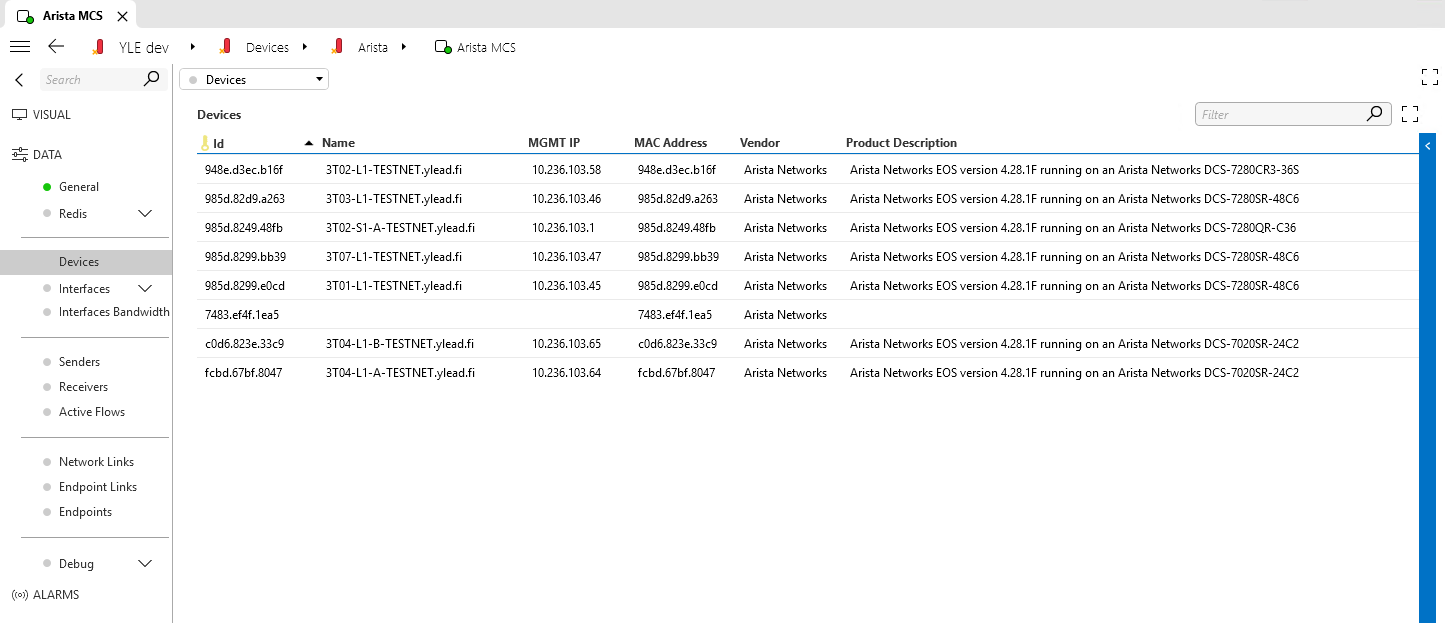
Task: Close the Arista MCS tab
Action: point(122,16)
